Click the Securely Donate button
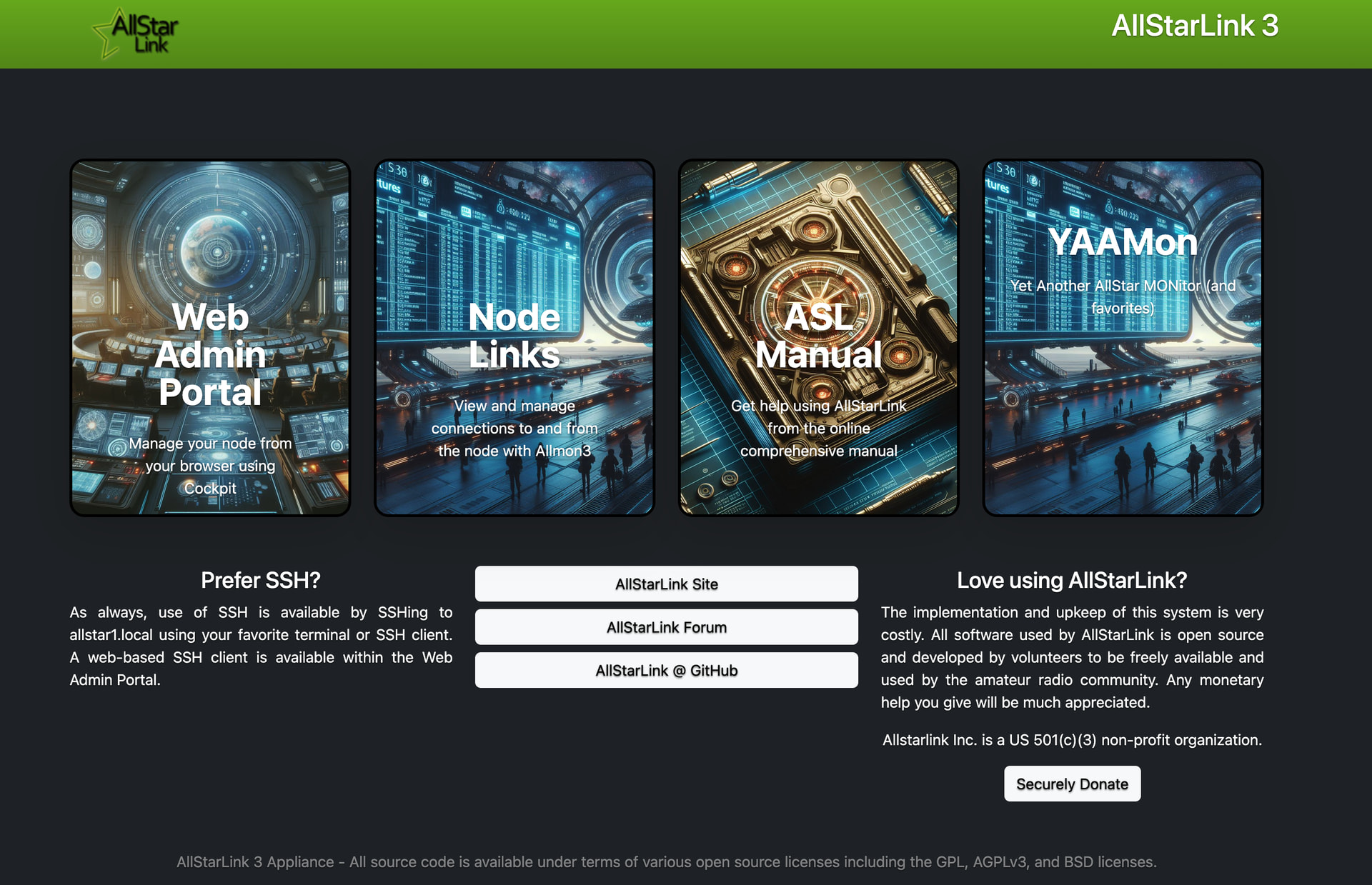The height and width of the screenshot is (885, 1372). coord(1072,784)
